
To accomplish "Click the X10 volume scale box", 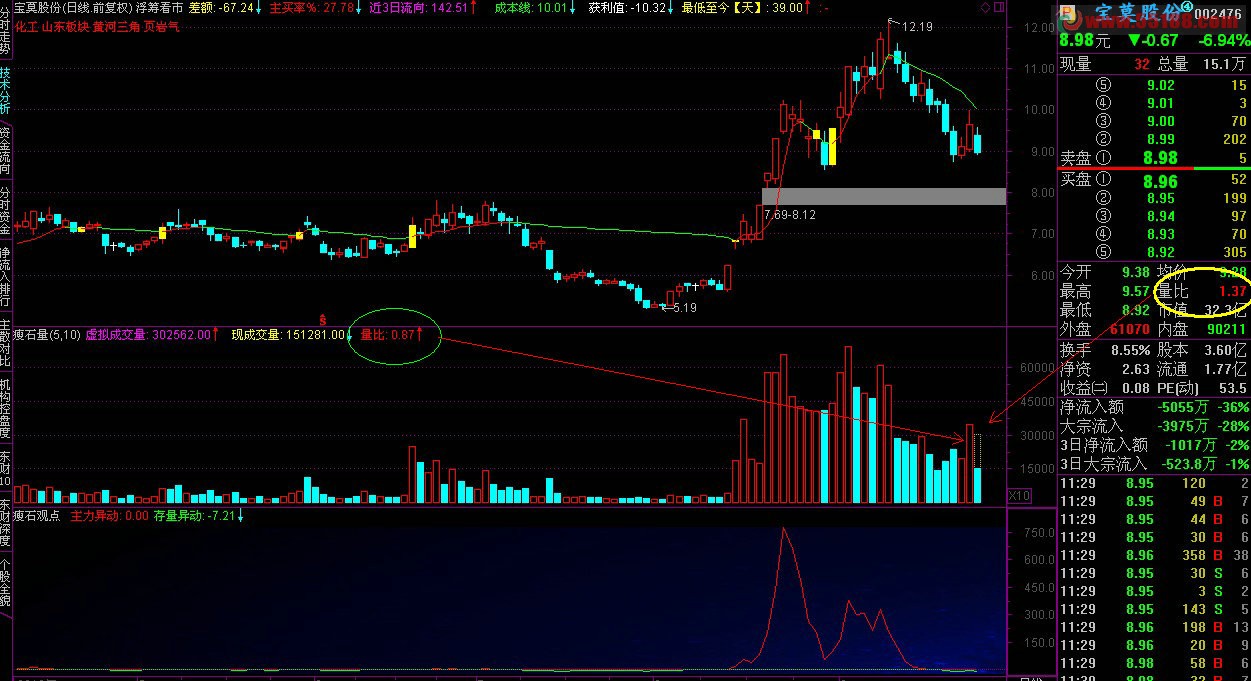I will 1019,495.
